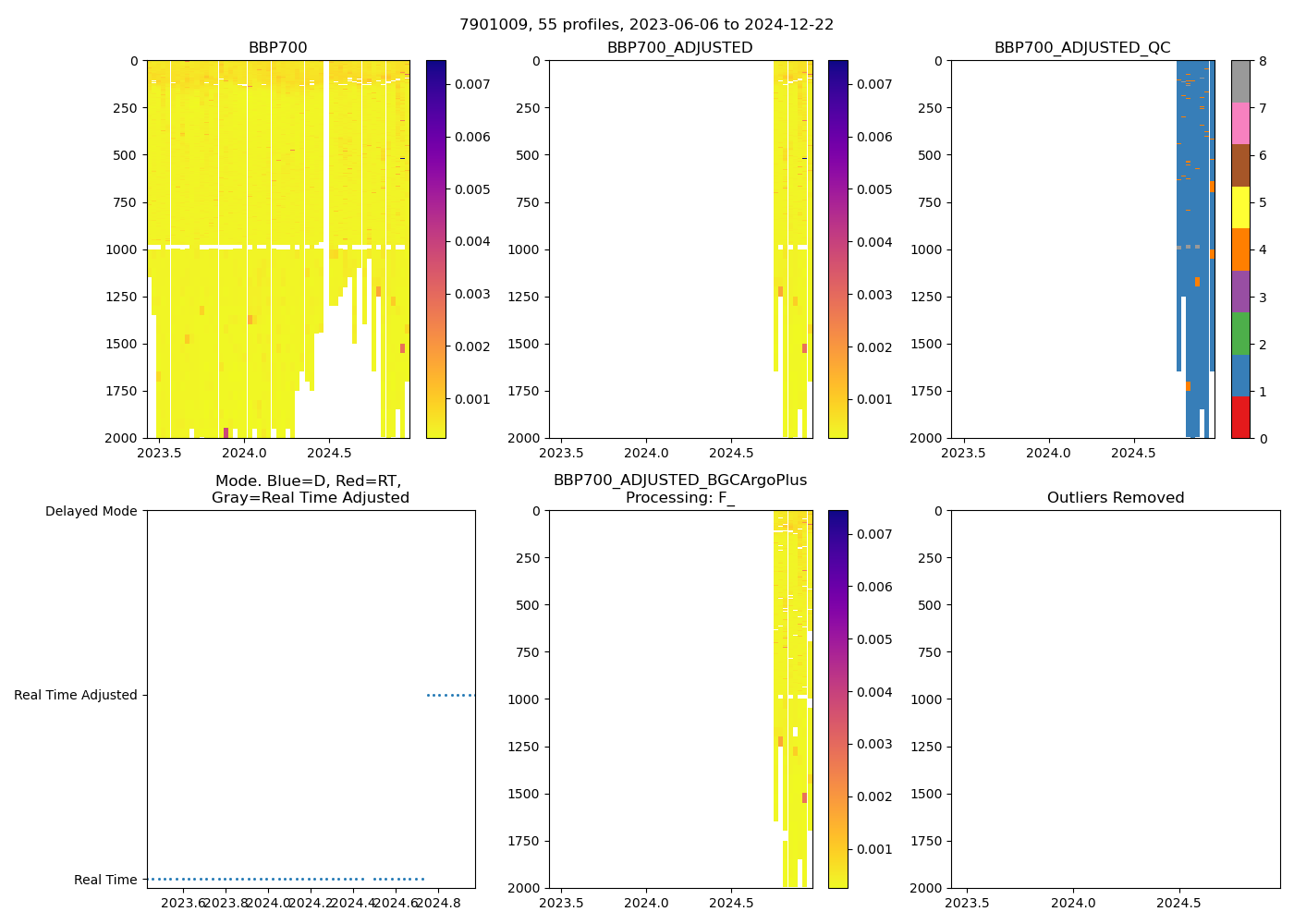The image size is (1294, 924).
Task: Click the red segment of the QC colorbar
Action: tap(1240, 418)
